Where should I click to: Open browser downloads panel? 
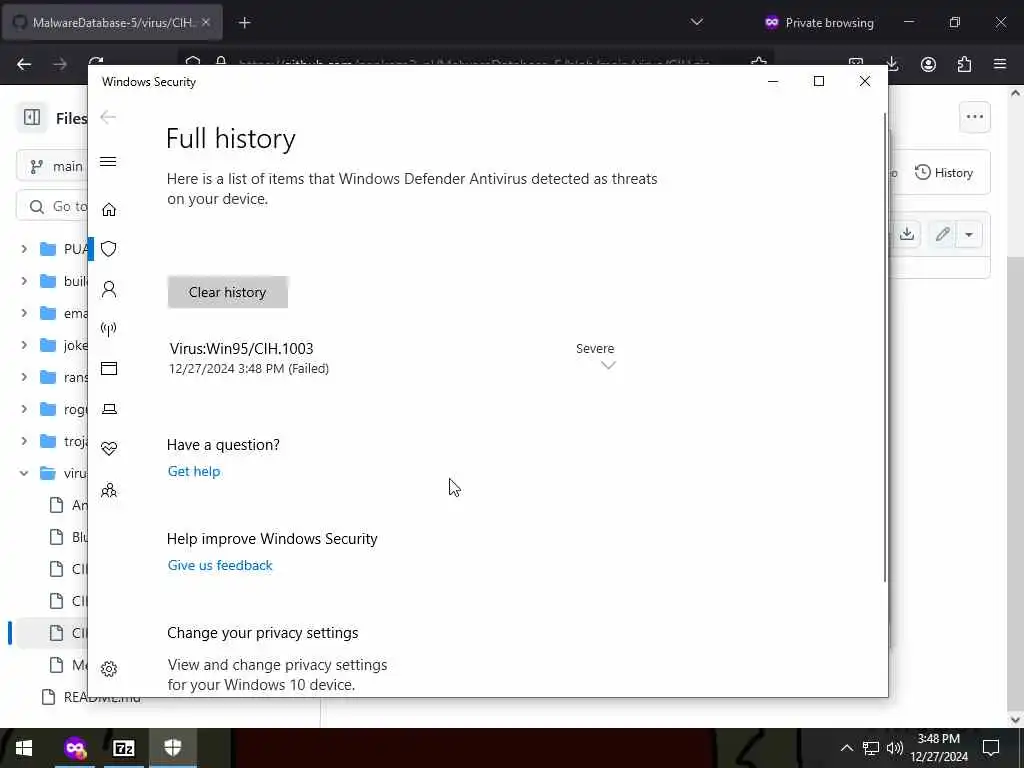coord(892,64)
